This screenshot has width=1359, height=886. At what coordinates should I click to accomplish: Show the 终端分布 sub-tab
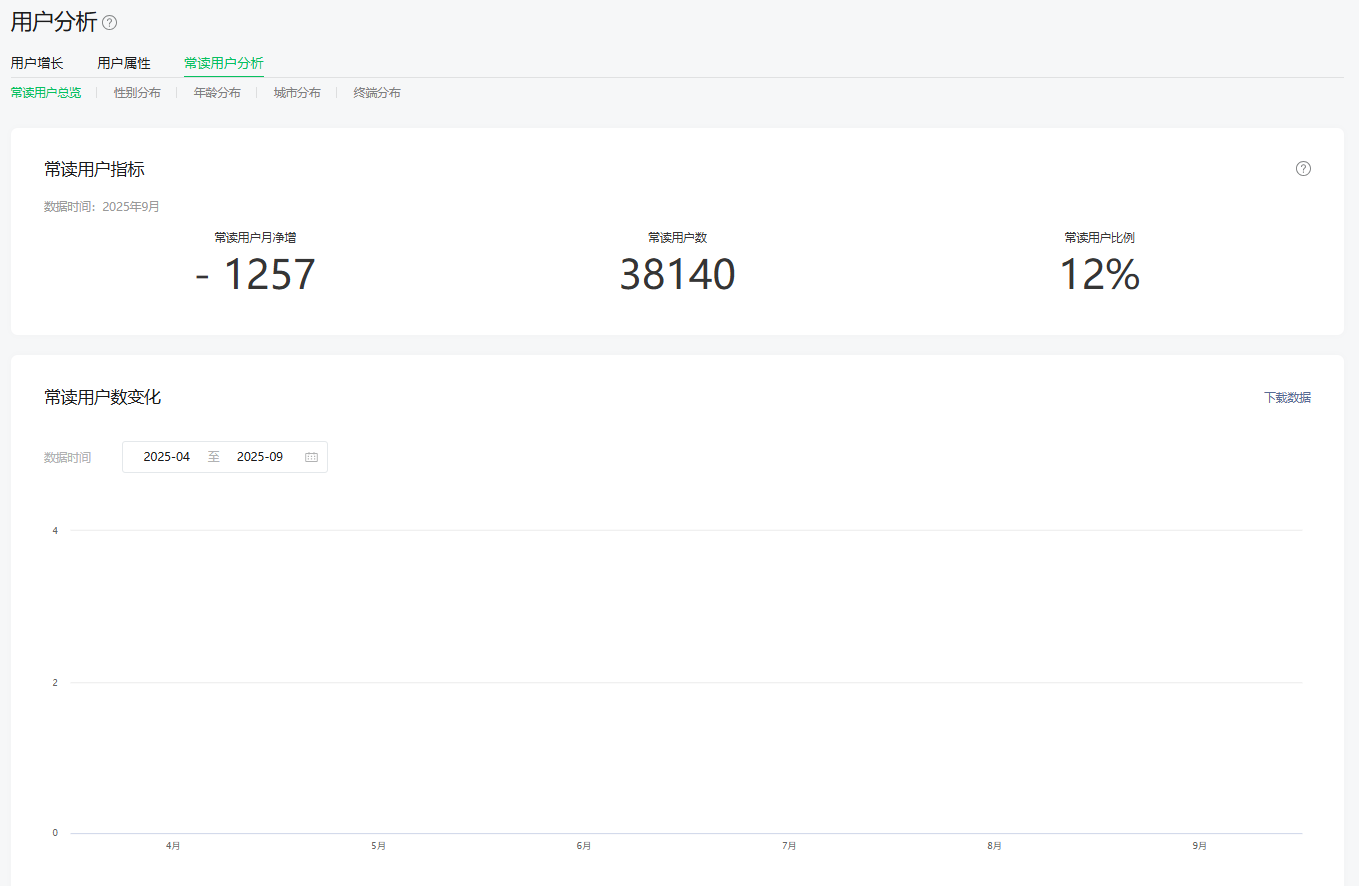377,93
